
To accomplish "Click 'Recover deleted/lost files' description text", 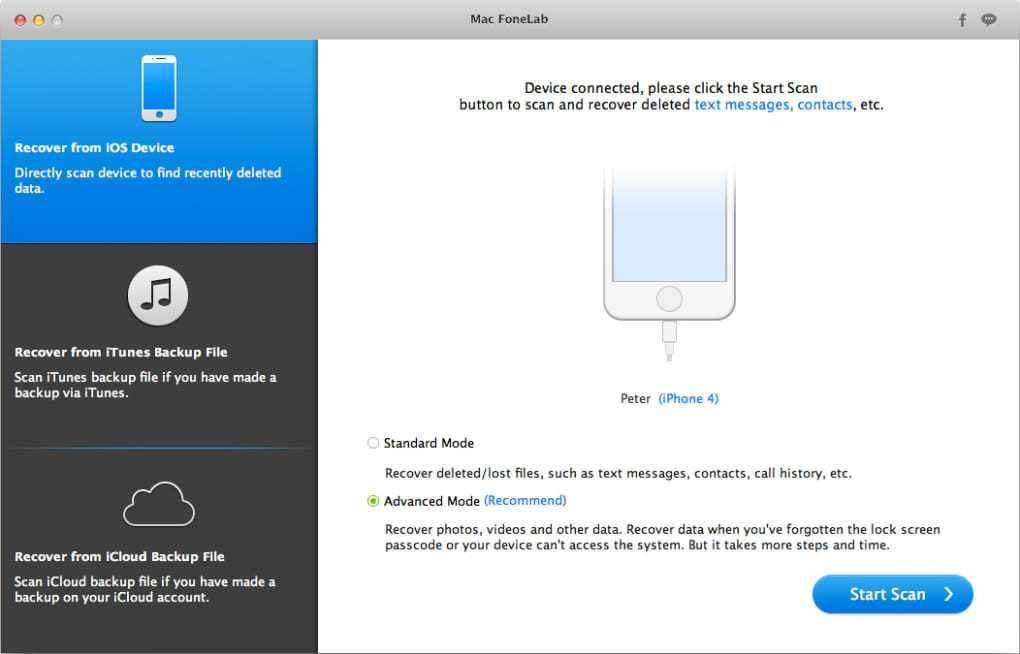I will [x=618, y=473].
